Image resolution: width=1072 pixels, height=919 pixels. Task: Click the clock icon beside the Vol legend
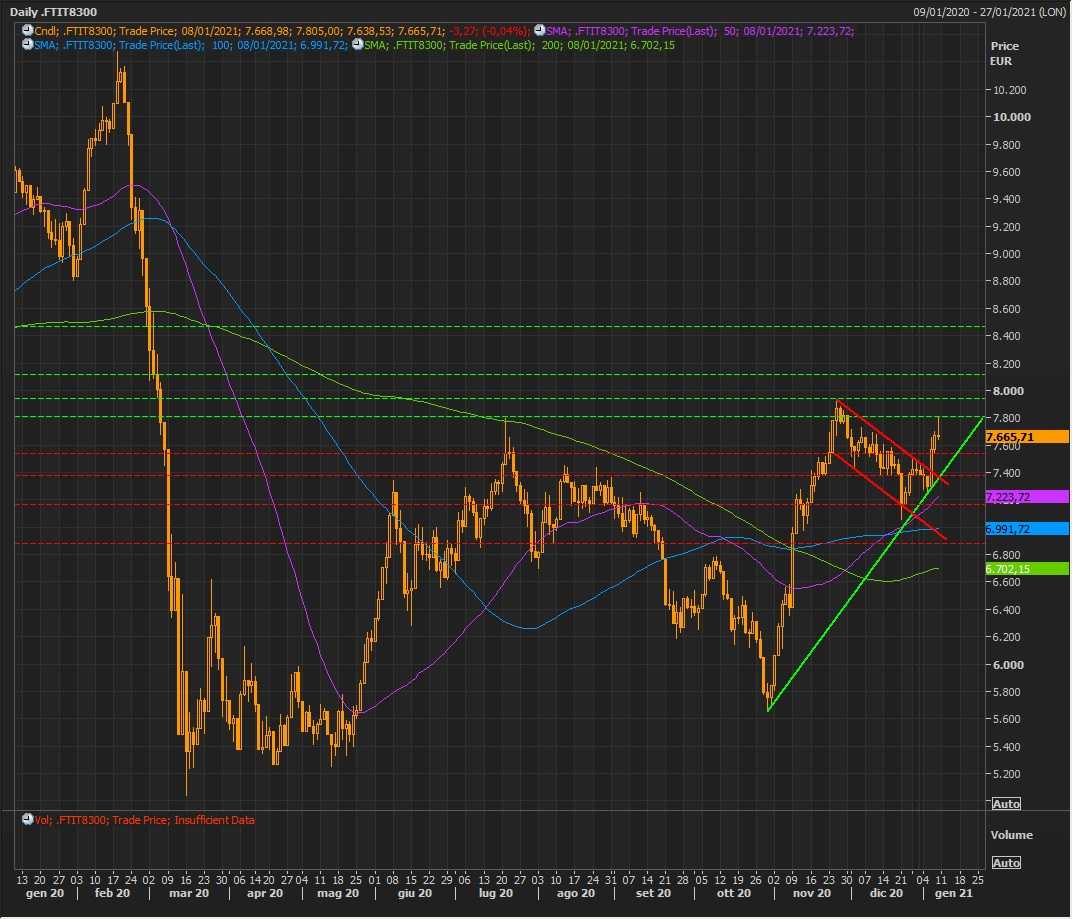point(27,820)
